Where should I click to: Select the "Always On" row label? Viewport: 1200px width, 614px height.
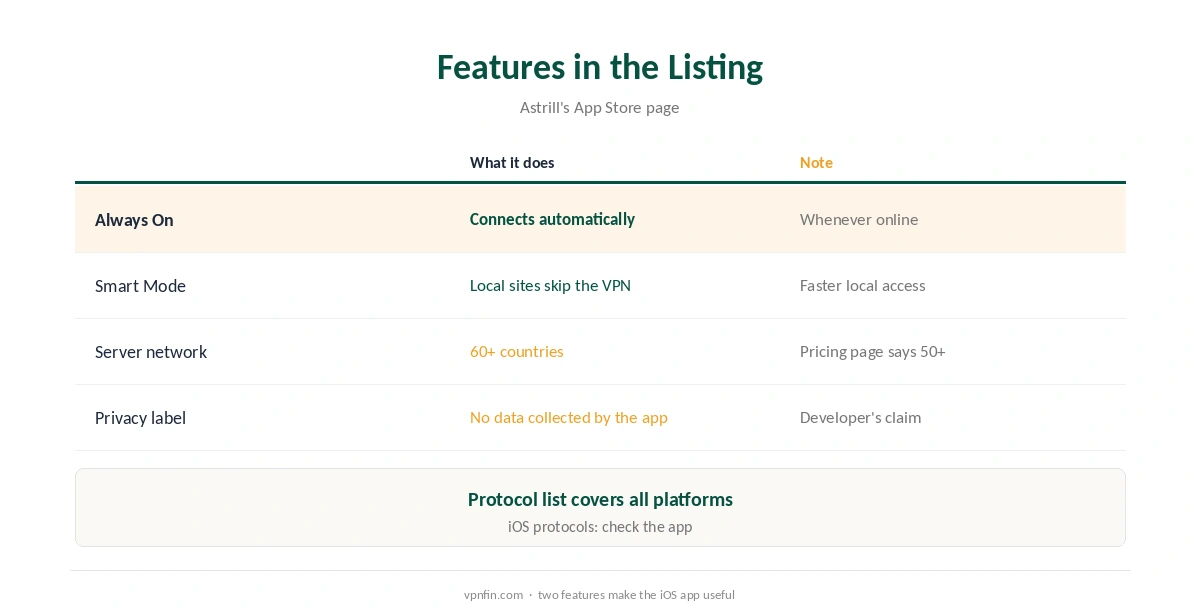pyautogui.click(x=134, y=220)
